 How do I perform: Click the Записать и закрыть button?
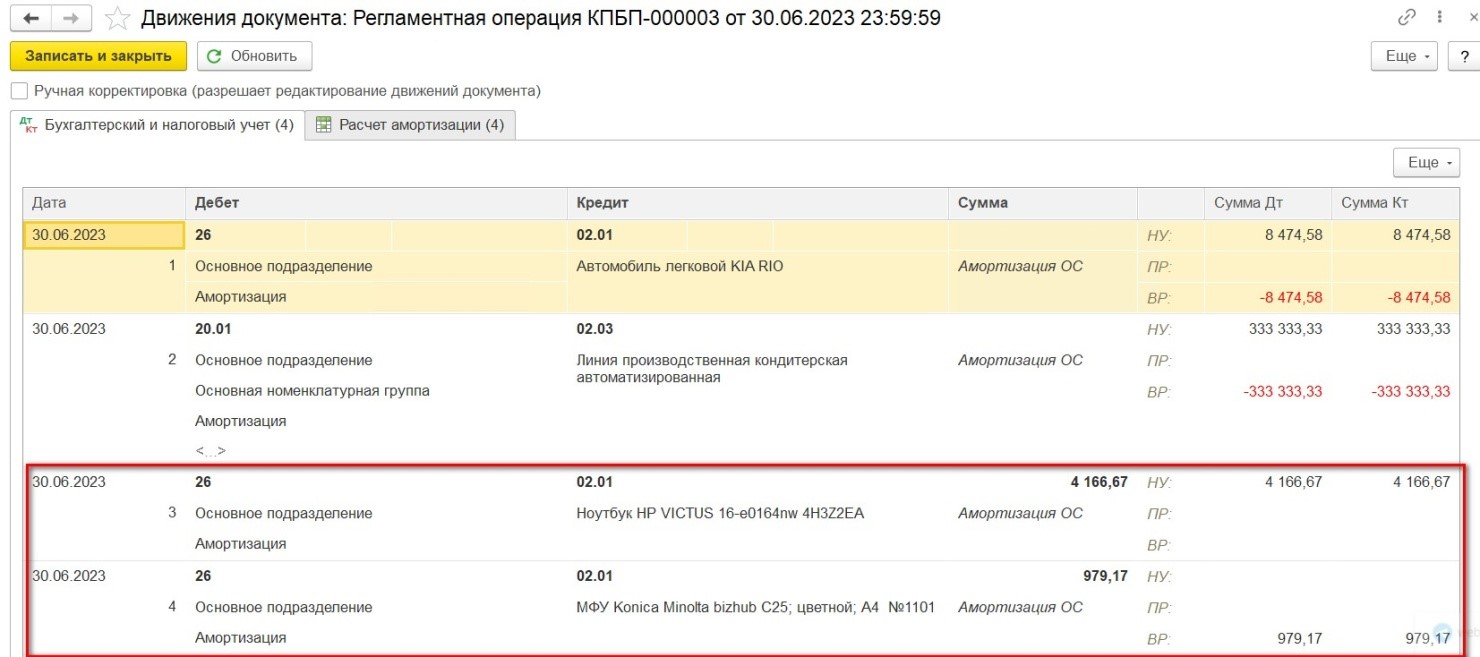(x=98, y=56)
